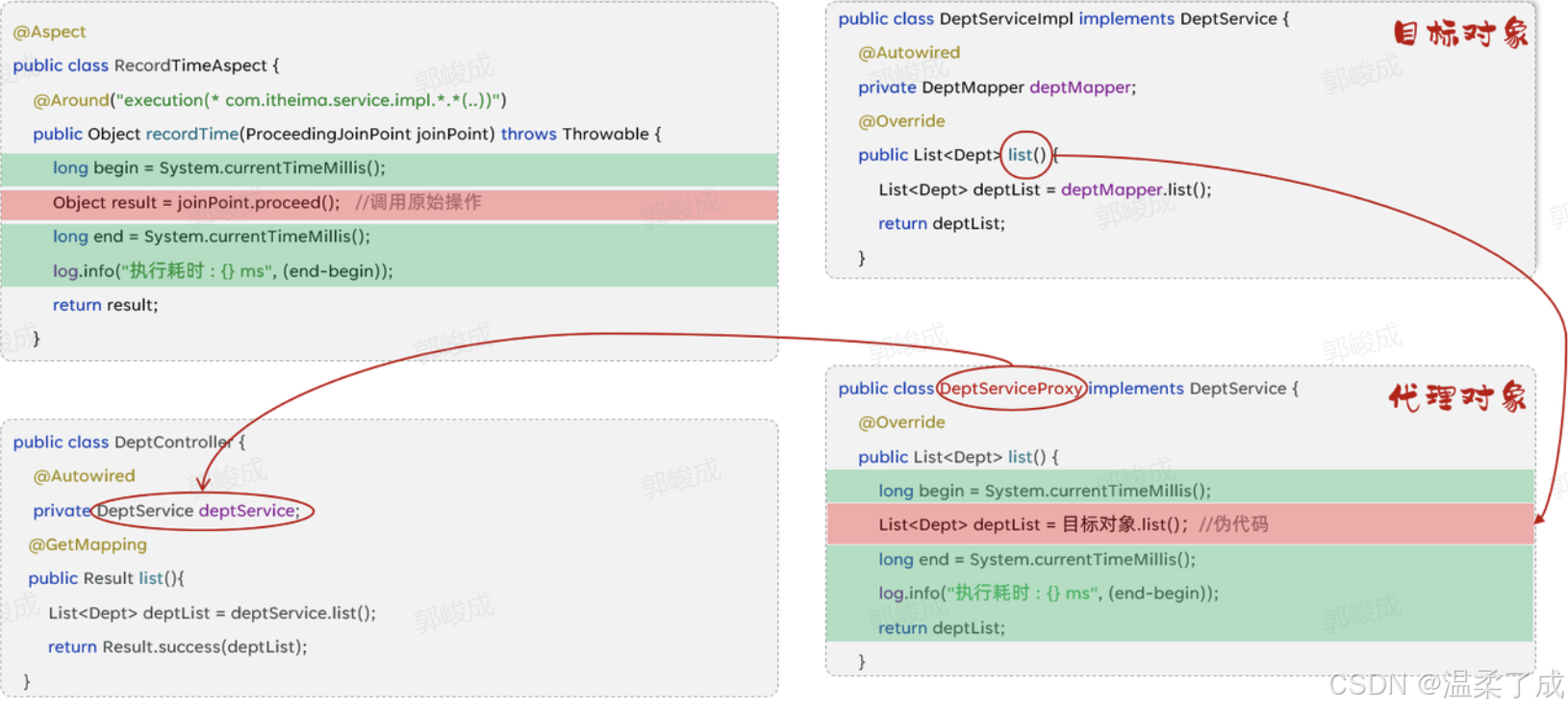Click the red 目标对象 label
Image resolution: width=1568 pixels, height=711 pixels.
(x=1460, y=34)
